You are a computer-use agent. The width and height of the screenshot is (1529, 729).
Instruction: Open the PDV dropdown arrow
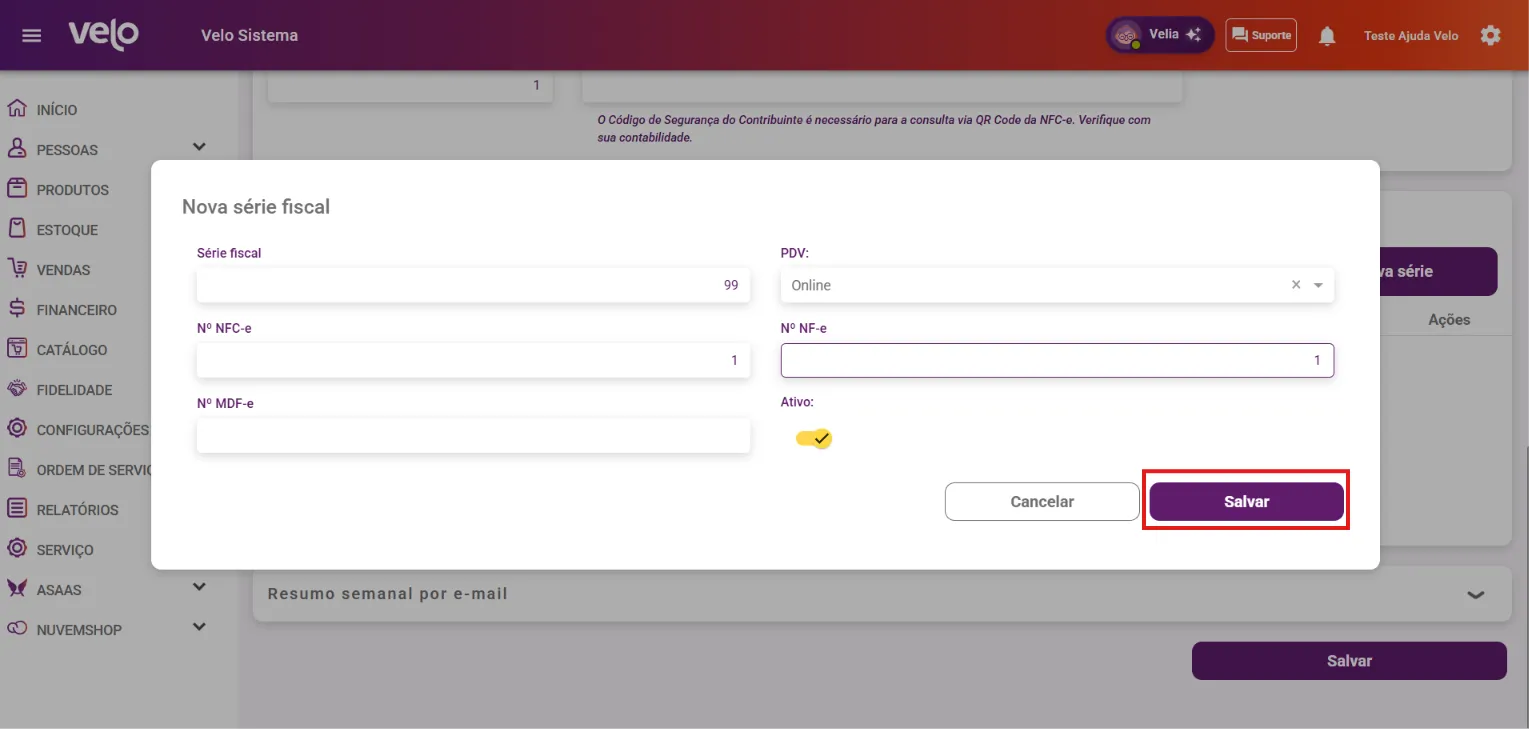[1318, 285]
